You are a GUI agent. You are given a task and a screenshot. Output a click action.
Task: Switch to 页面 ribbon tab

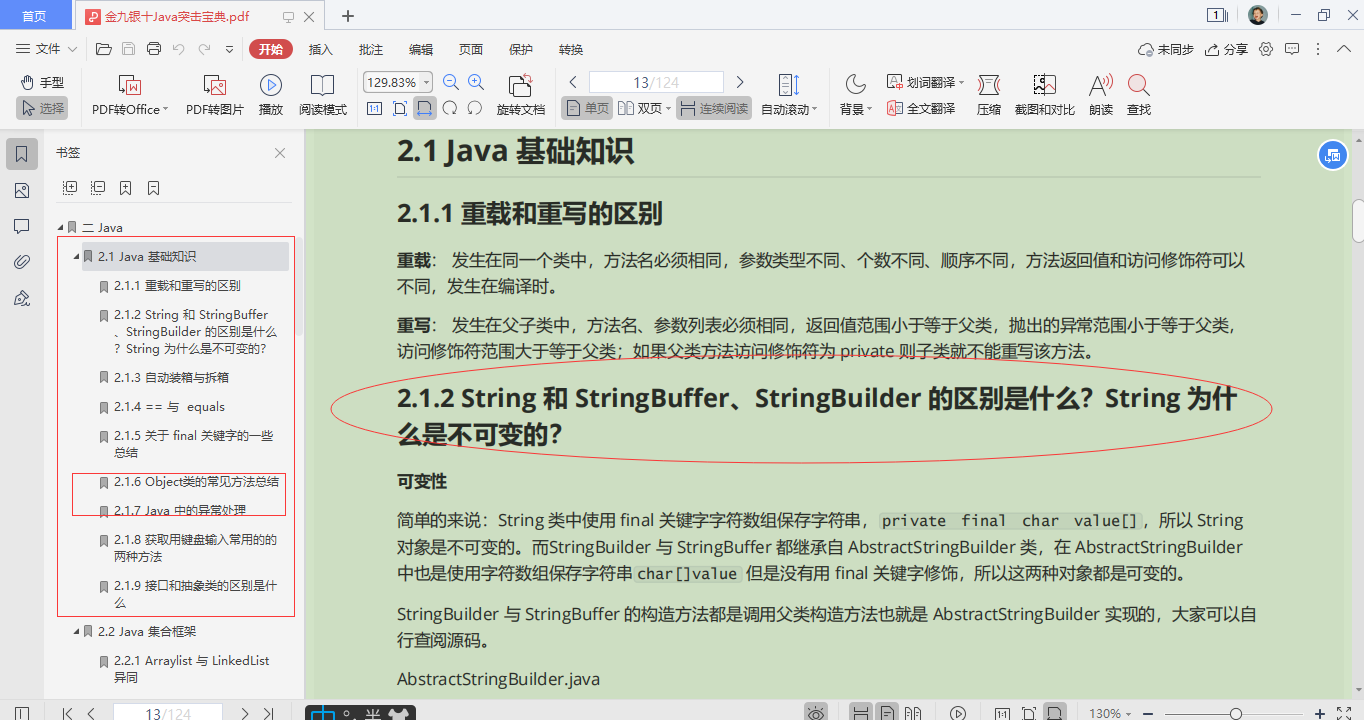pos(471,49)
